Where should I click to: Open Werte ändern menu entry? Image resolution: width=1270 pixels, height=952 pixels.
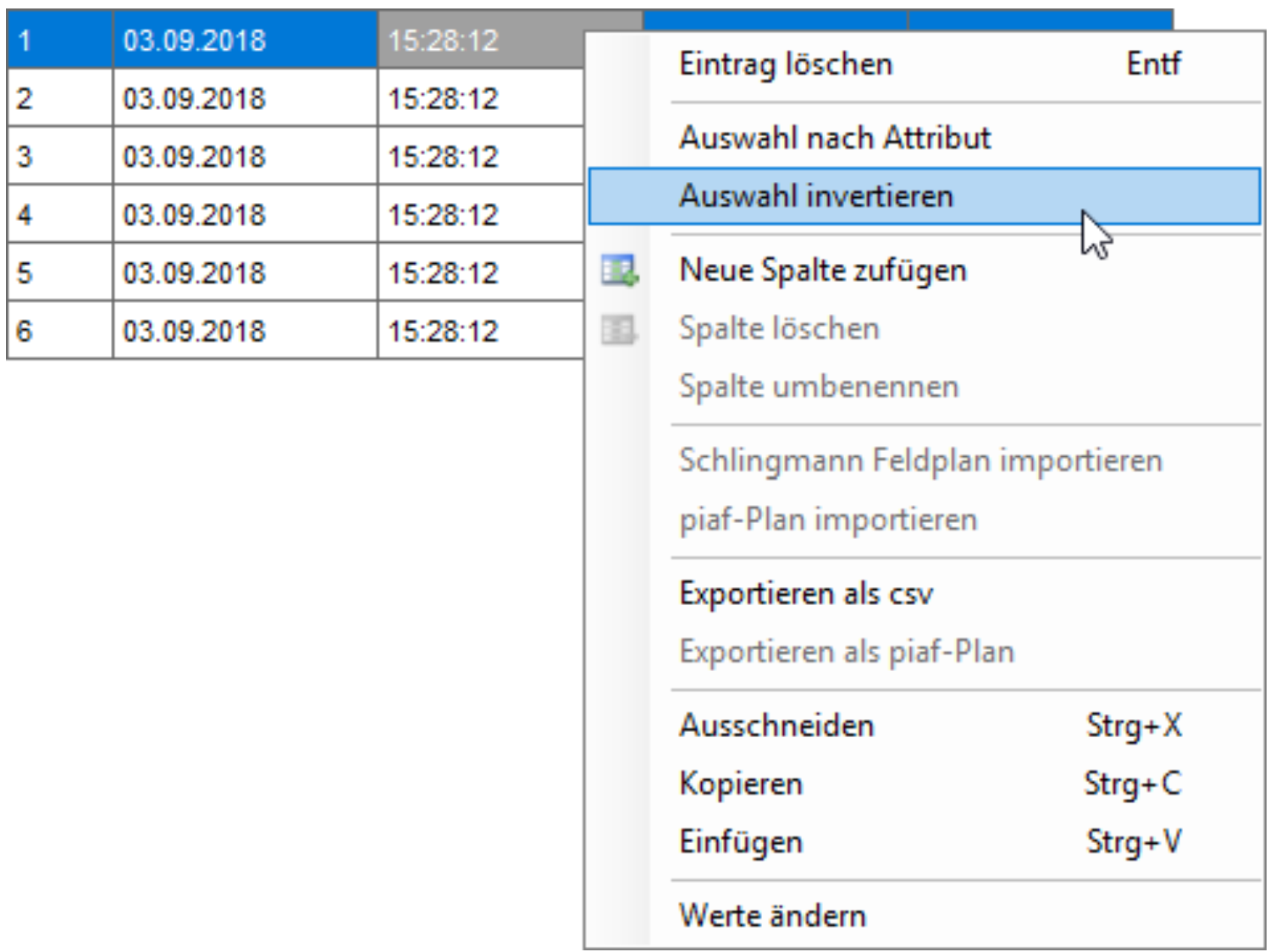772,916
